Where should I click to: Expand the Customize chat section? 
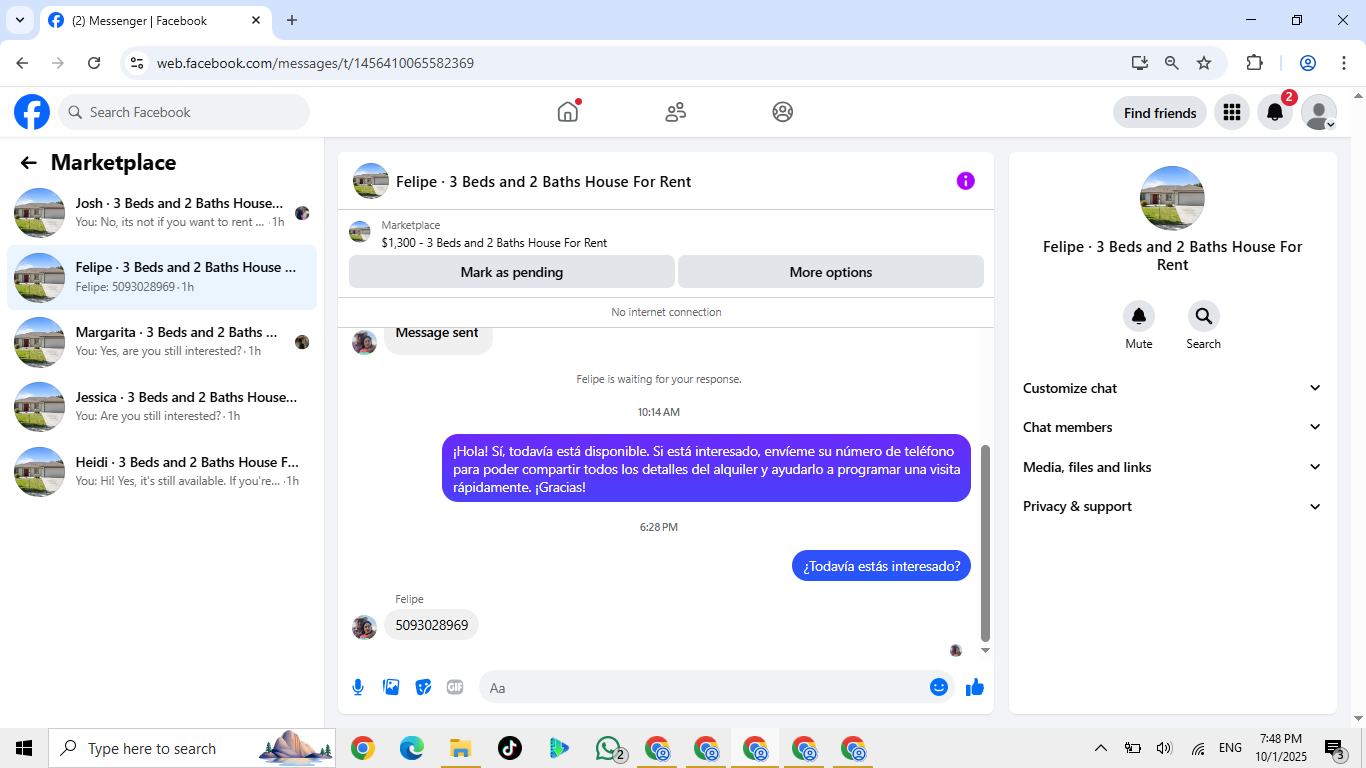coord(1172,388)
